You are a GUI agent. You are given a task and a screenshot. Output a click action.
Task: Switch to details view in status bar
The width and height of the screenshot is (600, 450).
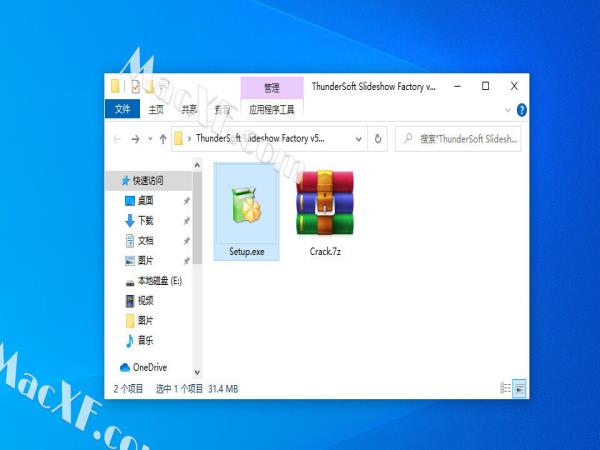click(505, 388)
